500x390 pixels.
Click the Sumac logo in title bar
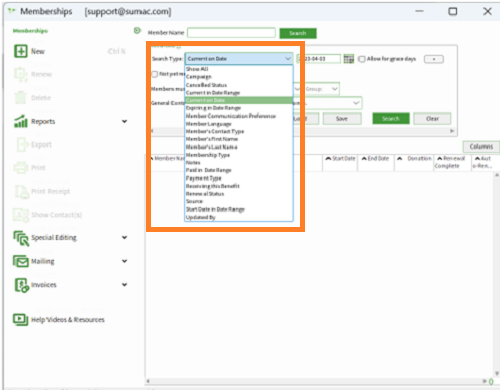coord(12,11)
